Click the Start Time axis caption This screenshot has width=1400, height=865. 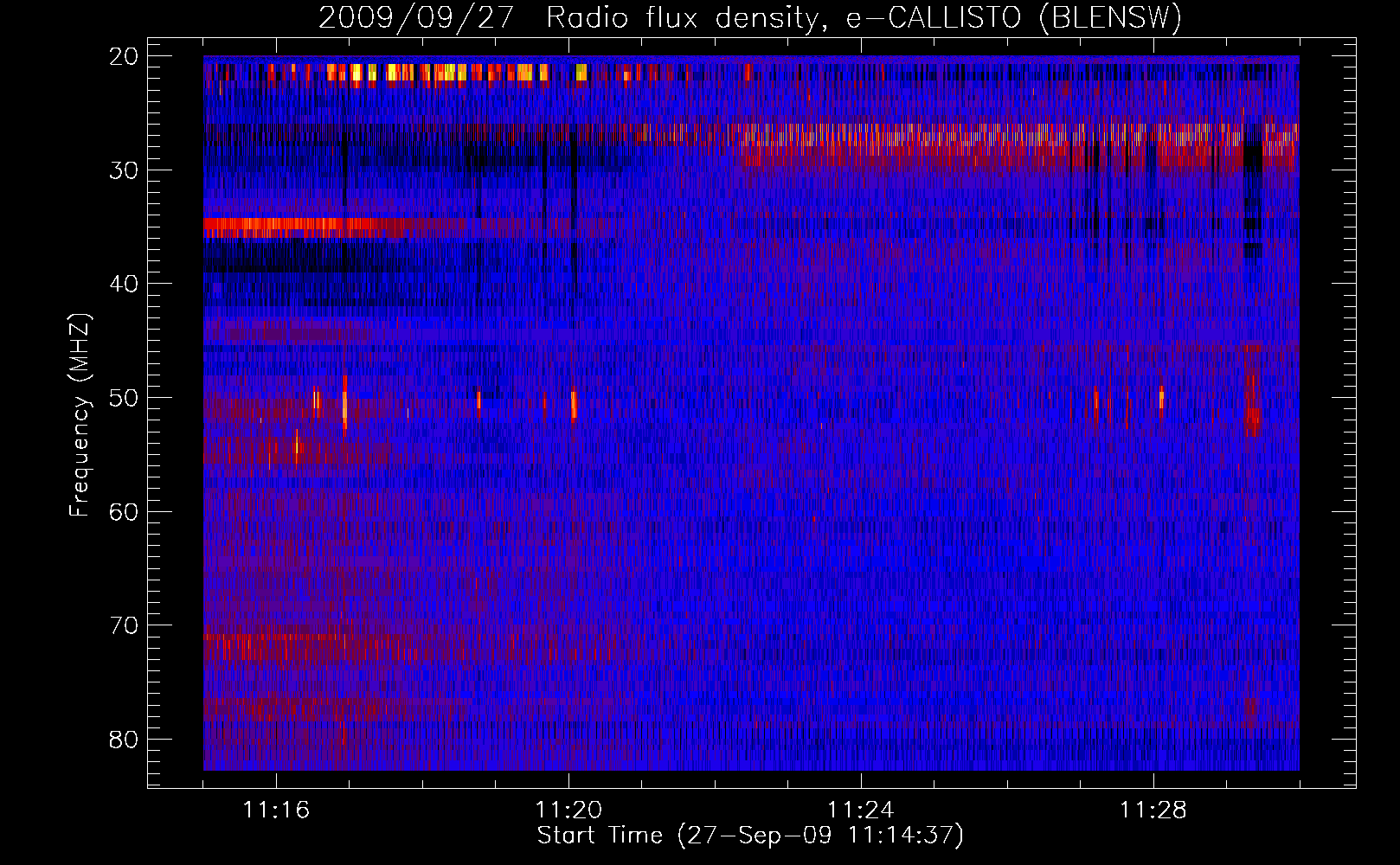pyautogui.click(x=750, y=836)
